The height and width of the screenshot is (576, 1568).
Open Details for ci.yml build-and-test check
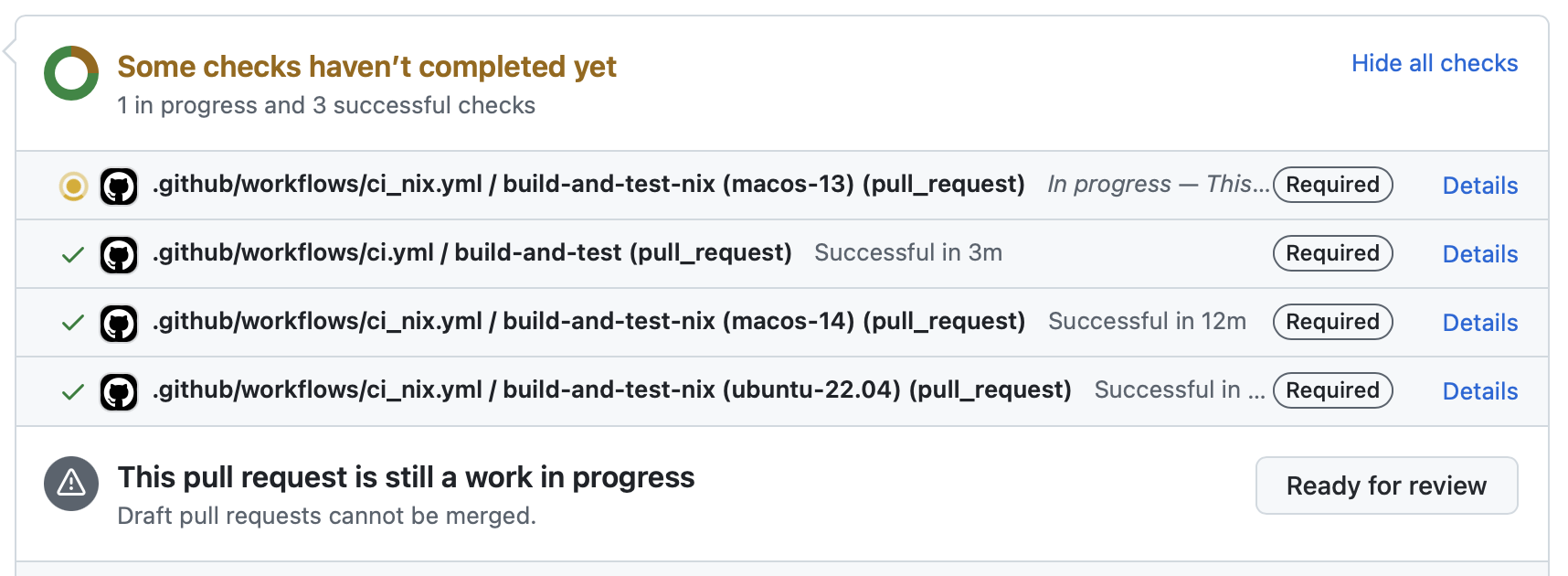(1479, 254)
